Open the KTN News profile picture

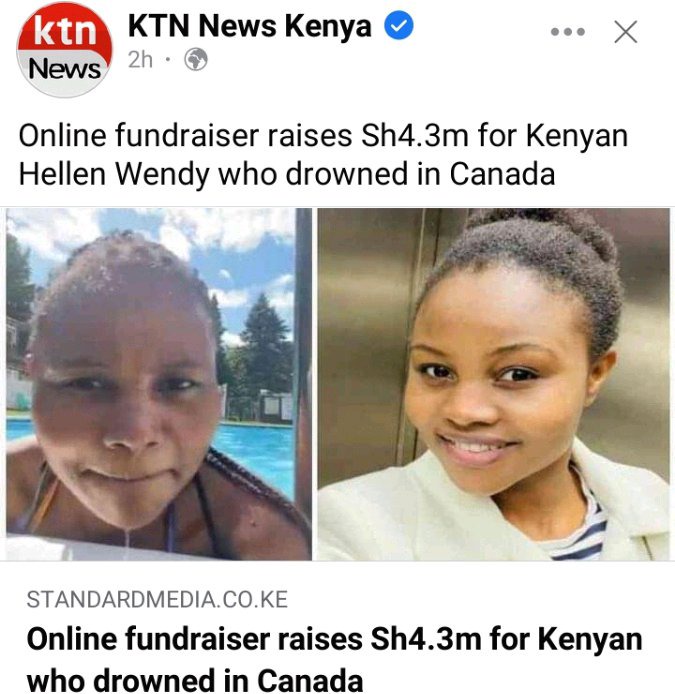[x=65, y=50]
